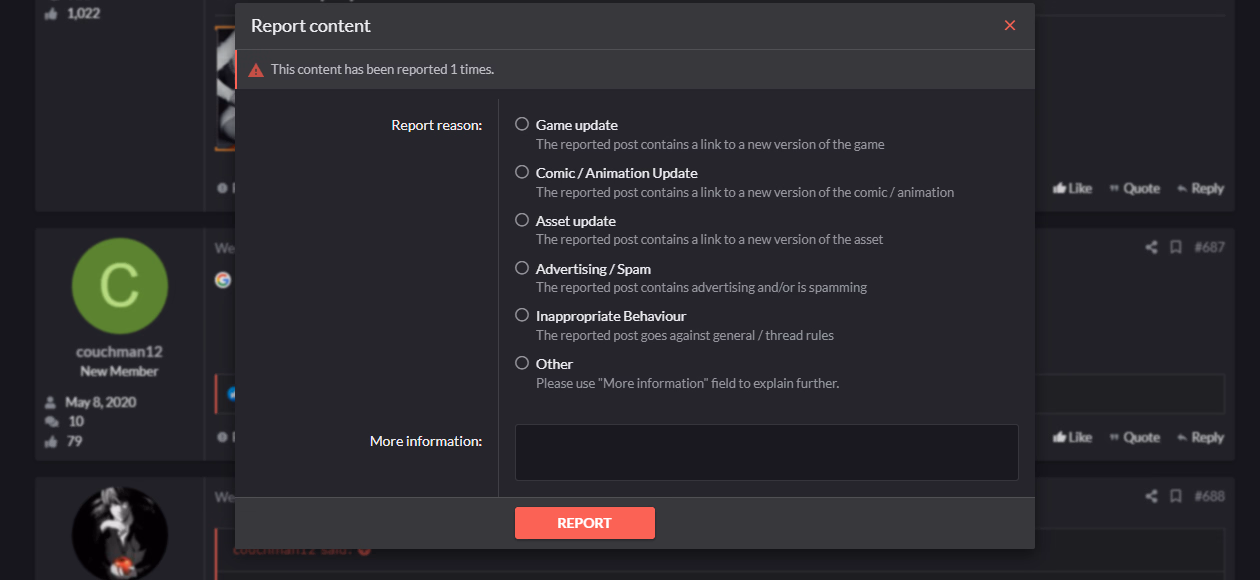
Task: Quote couchman12's post #687
Action: click(1135, 437)
